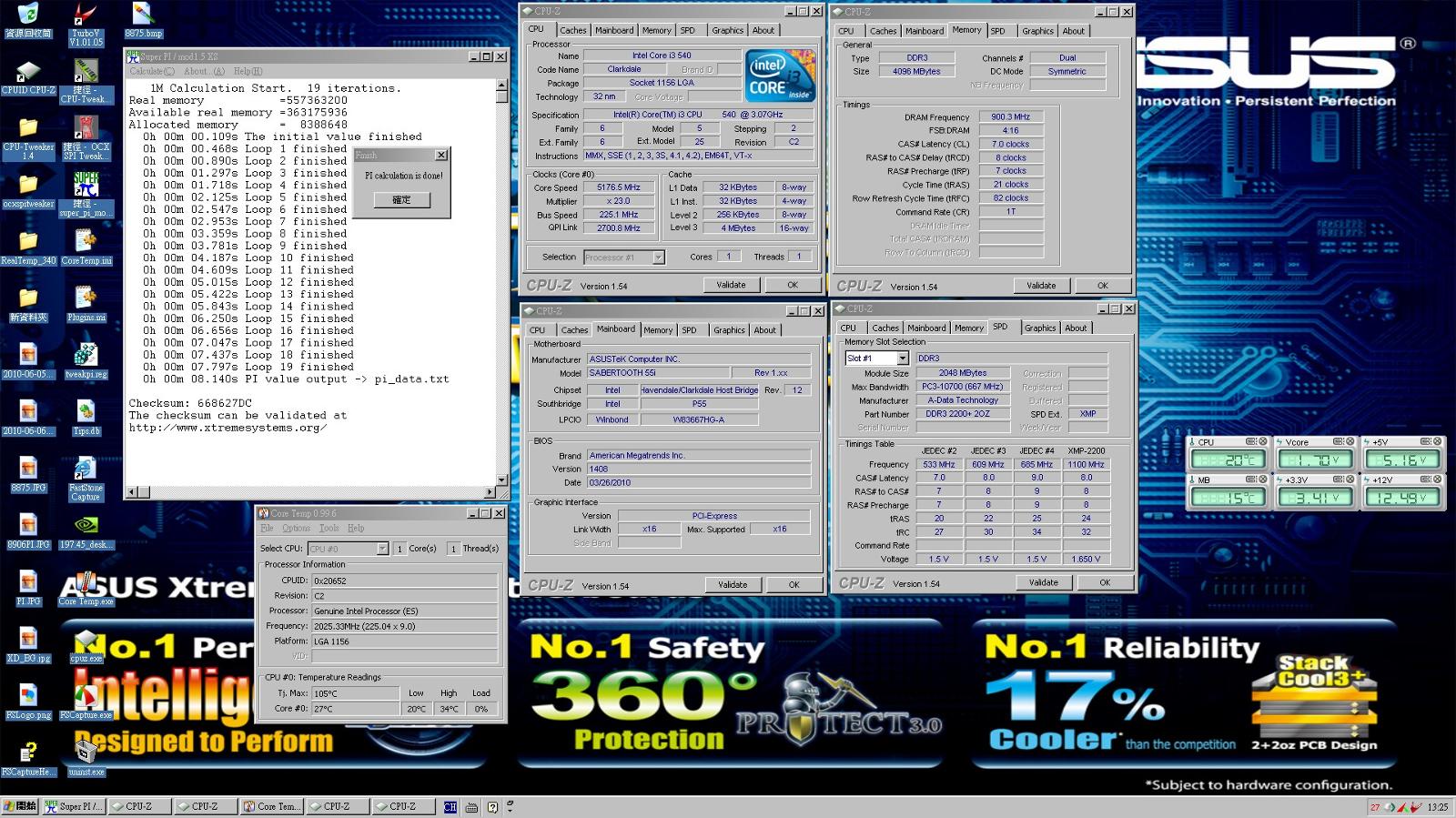1456x818 pixels.
Task: Click the DRAM Frequency value 900.3 MHz
Action: [1011, 116]
